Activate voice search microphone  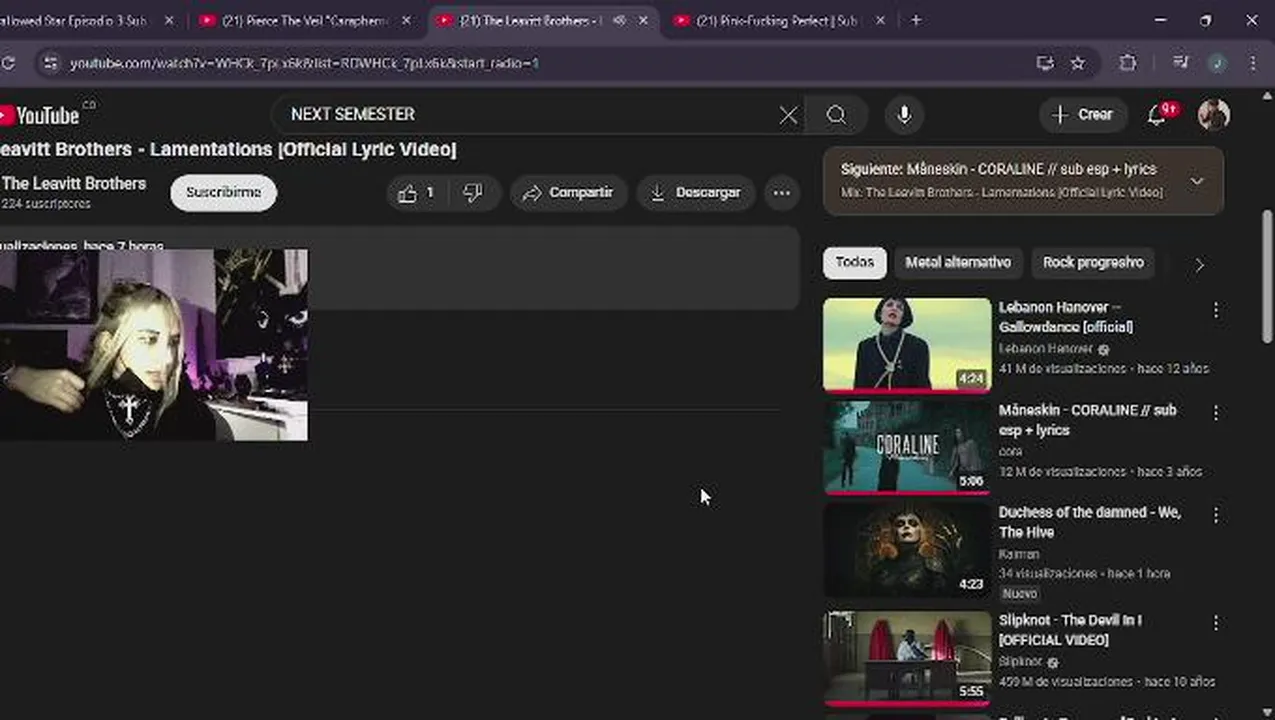click(904, 115)
